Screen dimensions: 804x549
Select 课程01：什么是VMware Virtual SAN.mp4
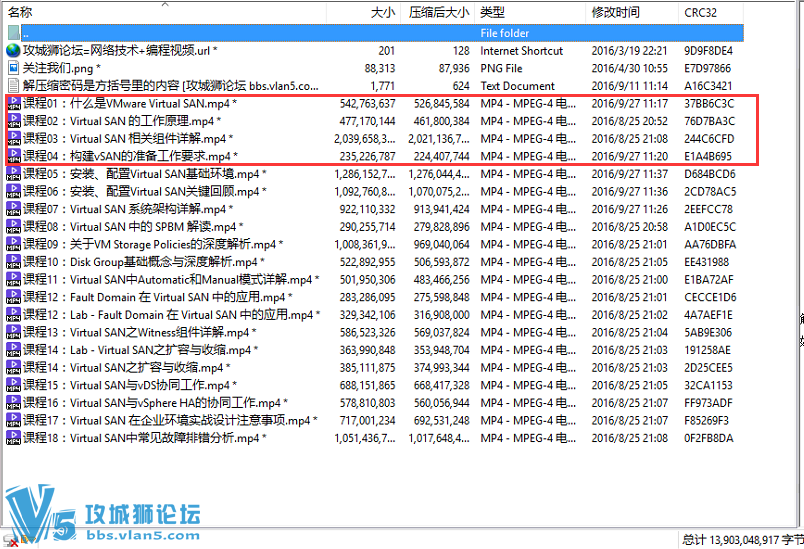130,104
